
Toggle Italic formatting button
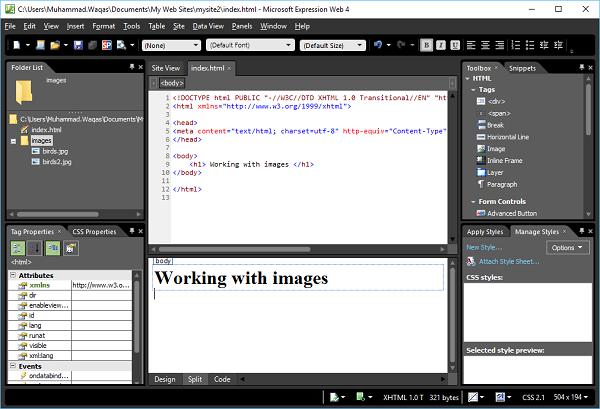coord(441,45)
